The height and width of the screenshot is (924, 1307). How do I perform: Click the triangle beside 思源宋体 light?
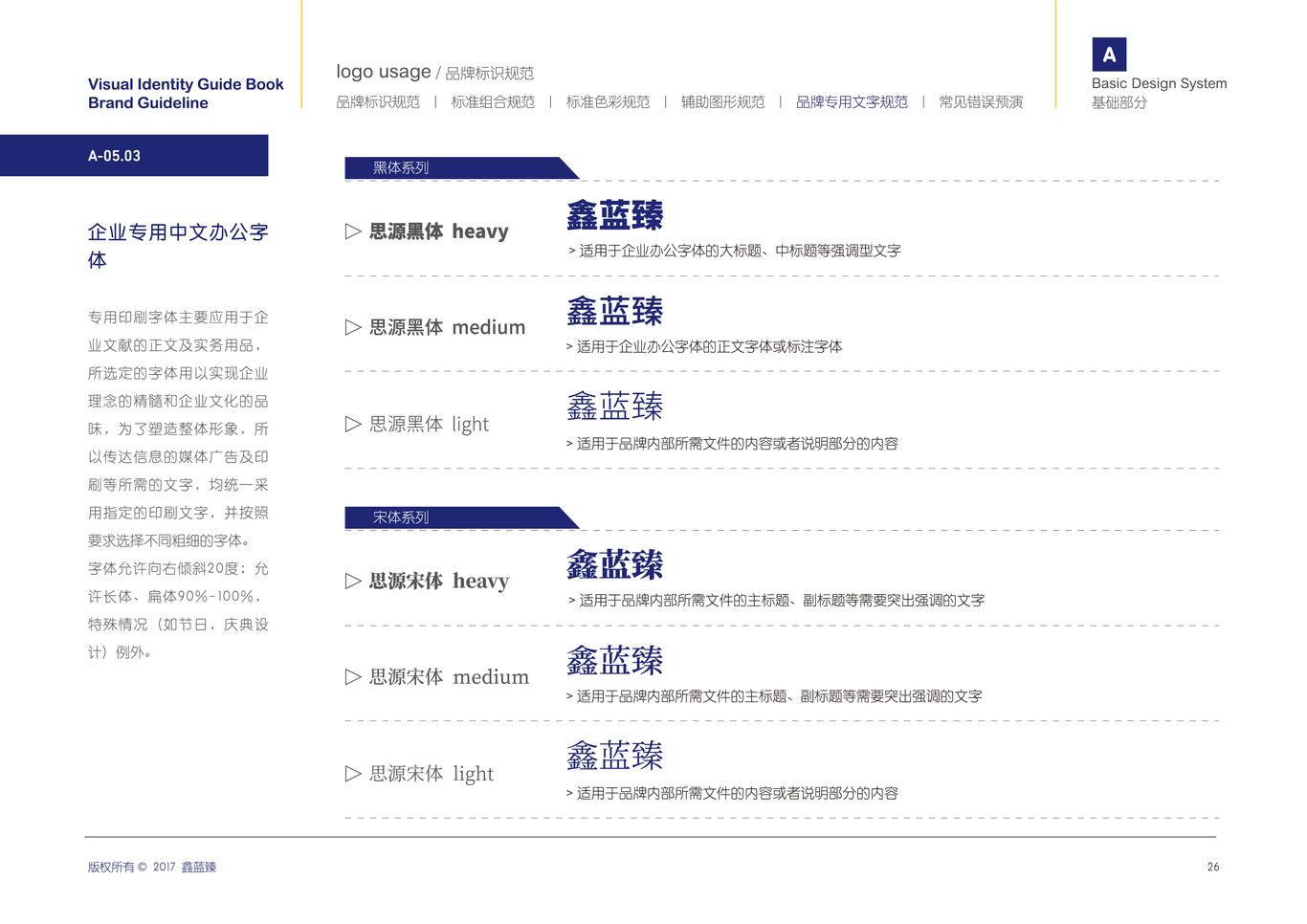(353, 774)
